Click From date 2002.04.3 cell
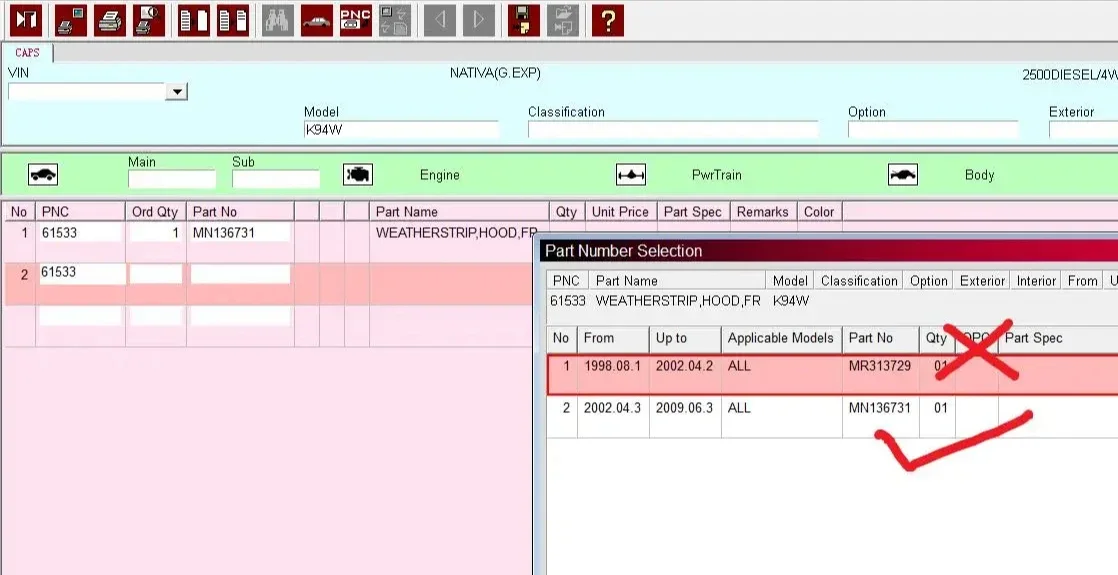The height and width of the screenshot is (575, 1118). click(613, 408)
